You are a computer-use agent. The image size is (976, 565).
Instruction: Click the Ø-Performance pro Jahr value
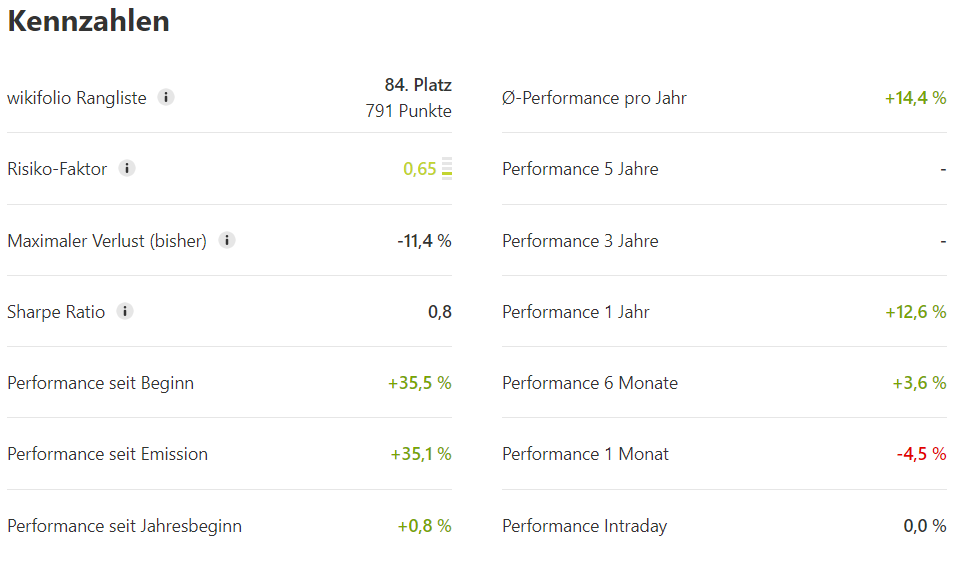click(916, 98)
